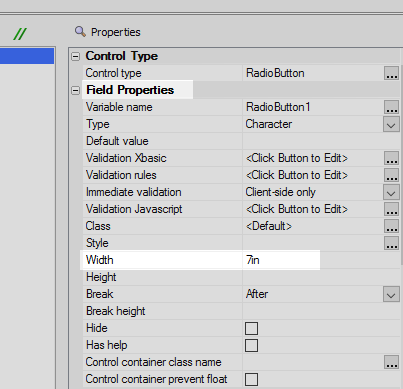This screenshot has height=389, width=403.
Task: Open ellipsis button for Class property
Action: [391, 226]
